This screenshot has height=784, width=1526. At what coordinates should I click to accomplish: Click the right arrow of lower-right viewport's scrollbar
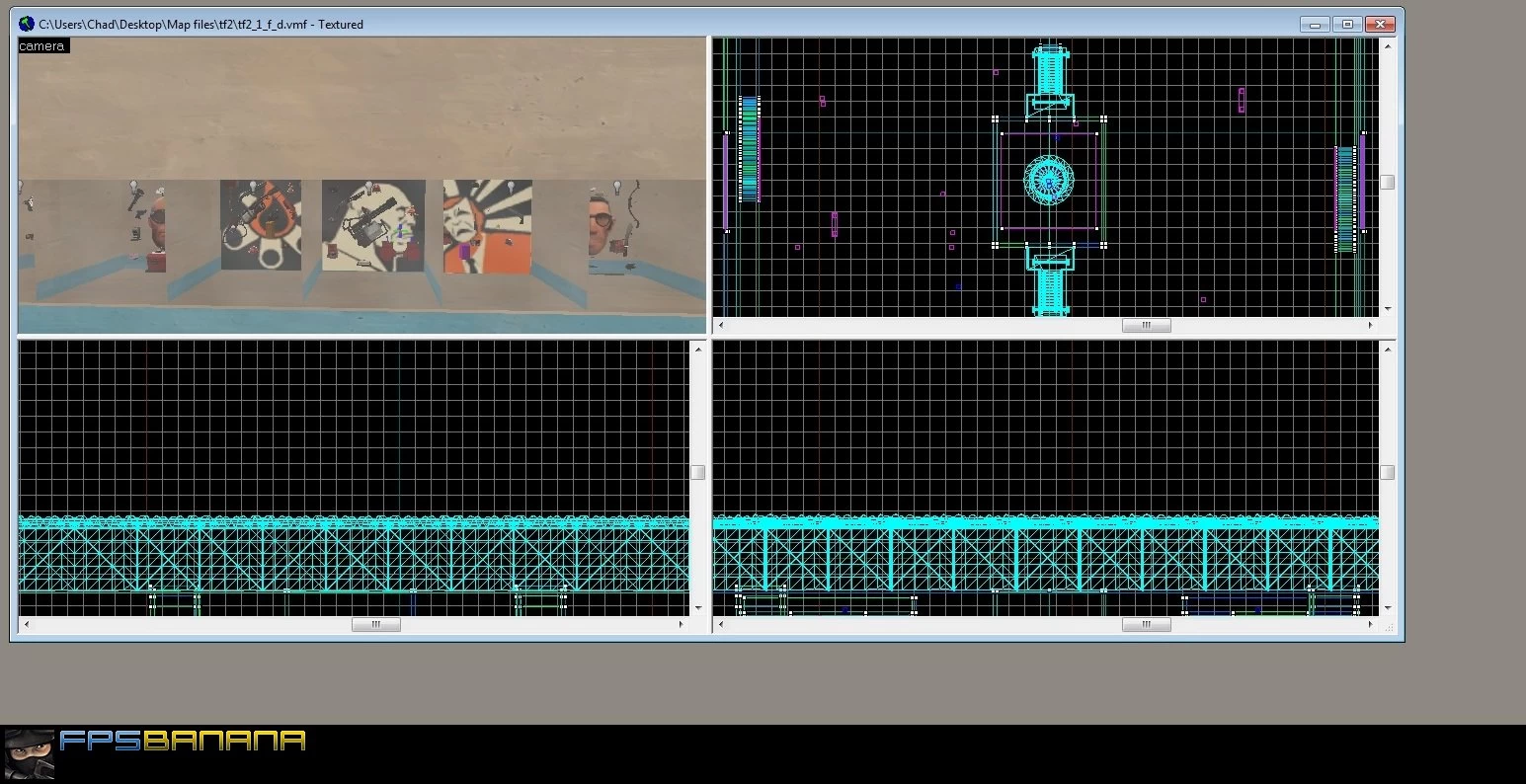1371,624
